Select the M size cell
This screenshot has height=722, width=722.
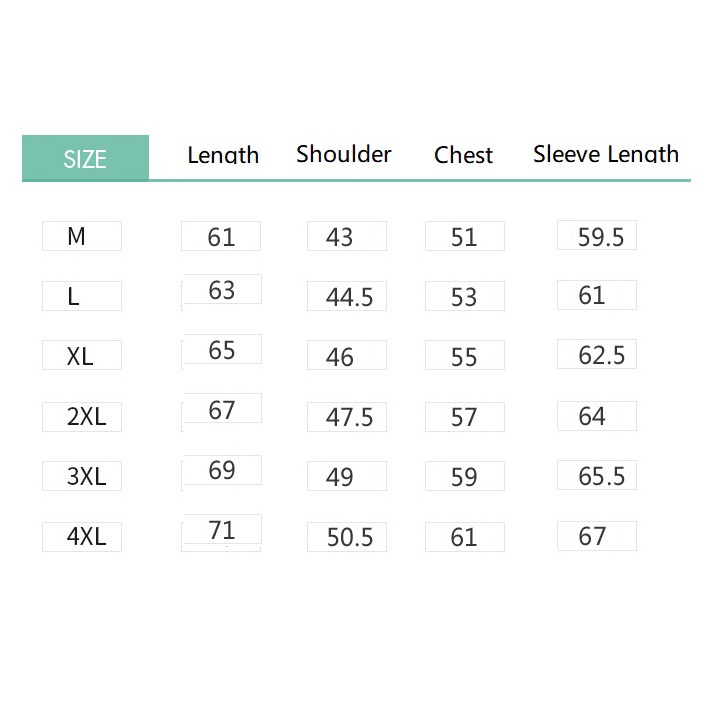point(82,236)
